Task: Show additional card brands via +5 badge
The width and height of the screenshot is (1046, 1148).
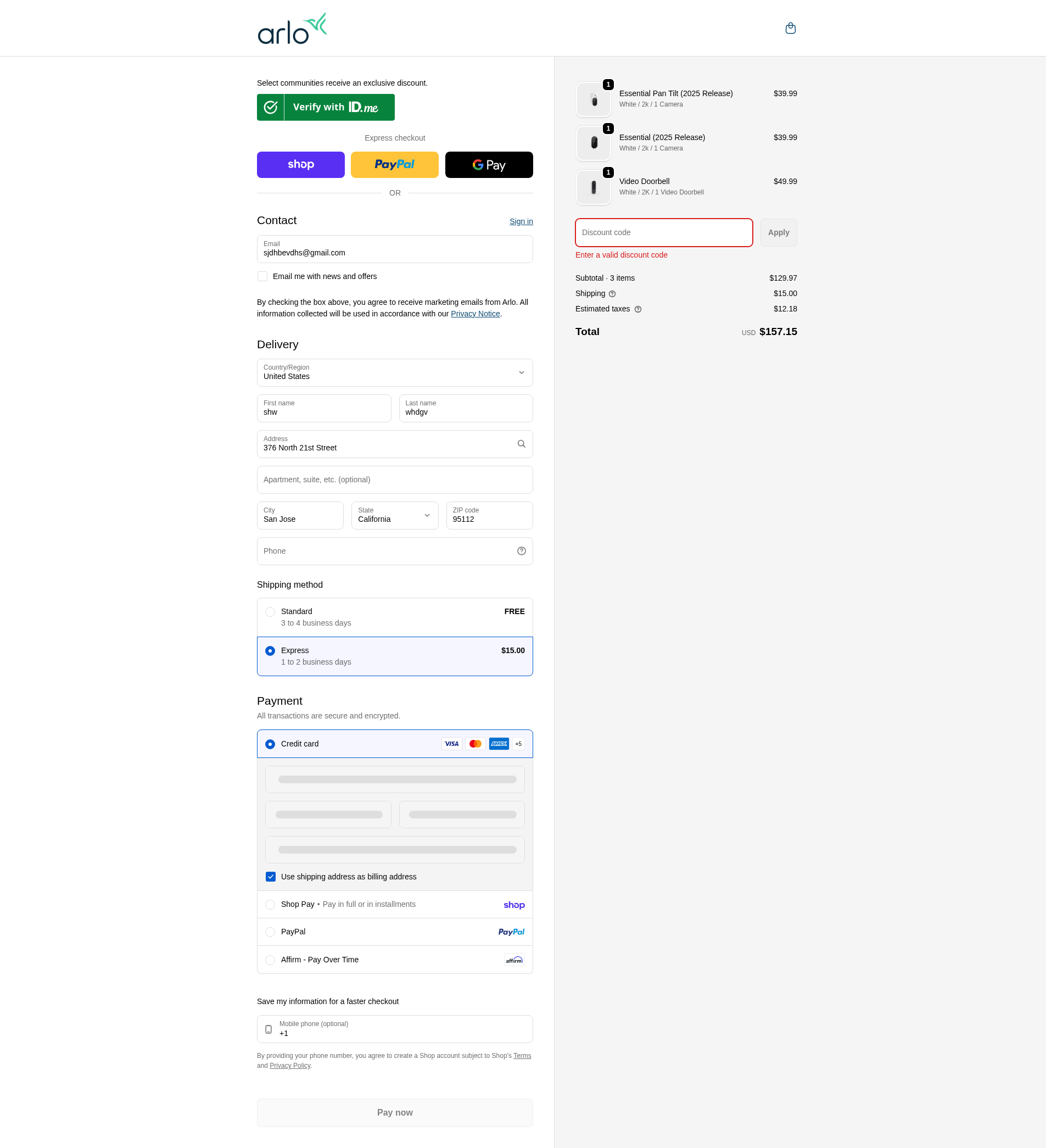Action: (x=518, y=744)
